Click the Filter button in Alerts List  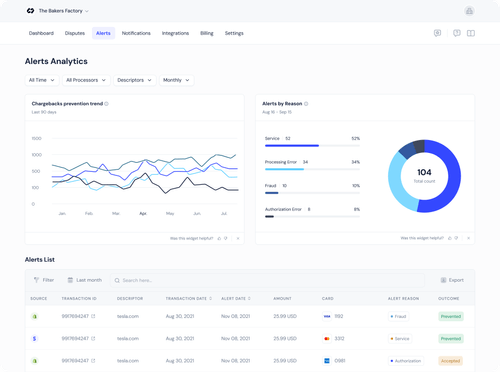tap(44, 280)
